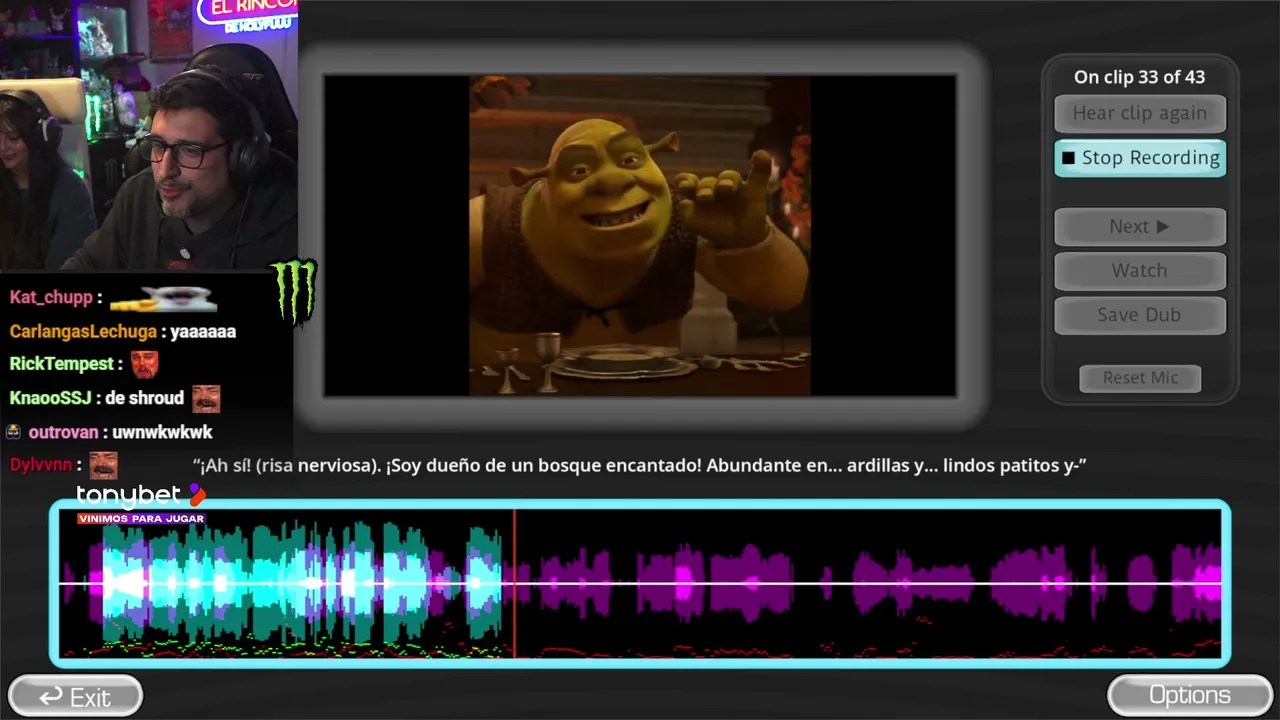Click the Monster Energy logo
The image size is (1280, 720).
point(295,292)
